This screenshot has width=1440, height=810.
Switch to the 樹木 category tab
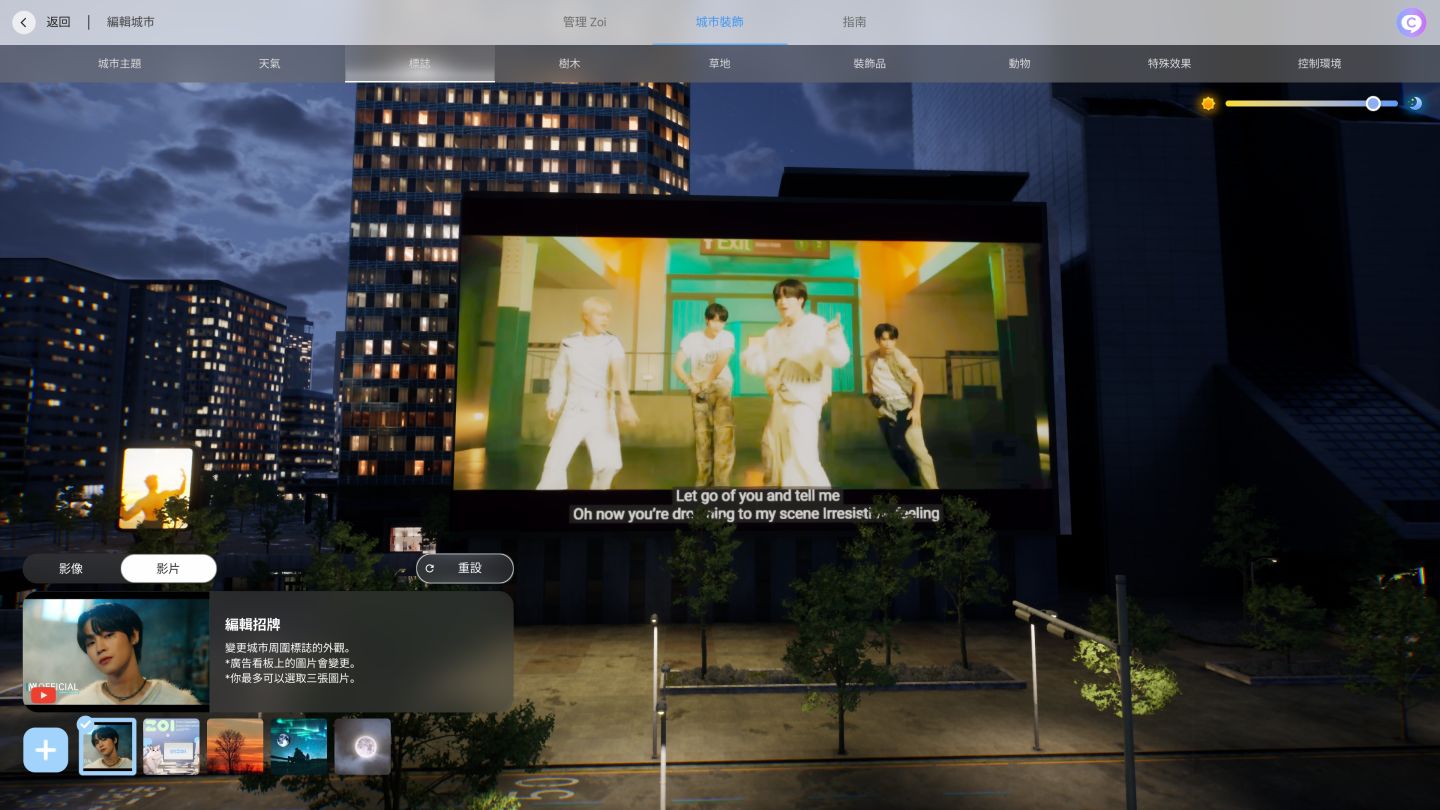(x=569, y=64)
